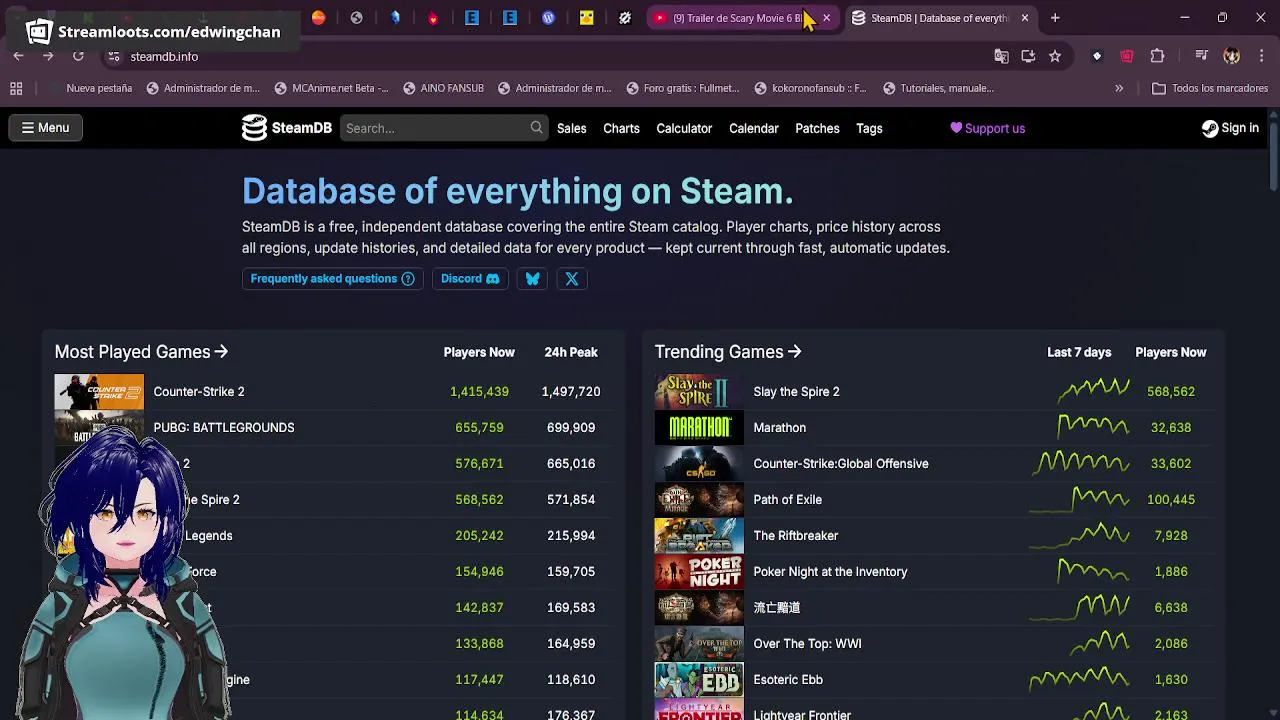Open the Charts page

point(621,128)
